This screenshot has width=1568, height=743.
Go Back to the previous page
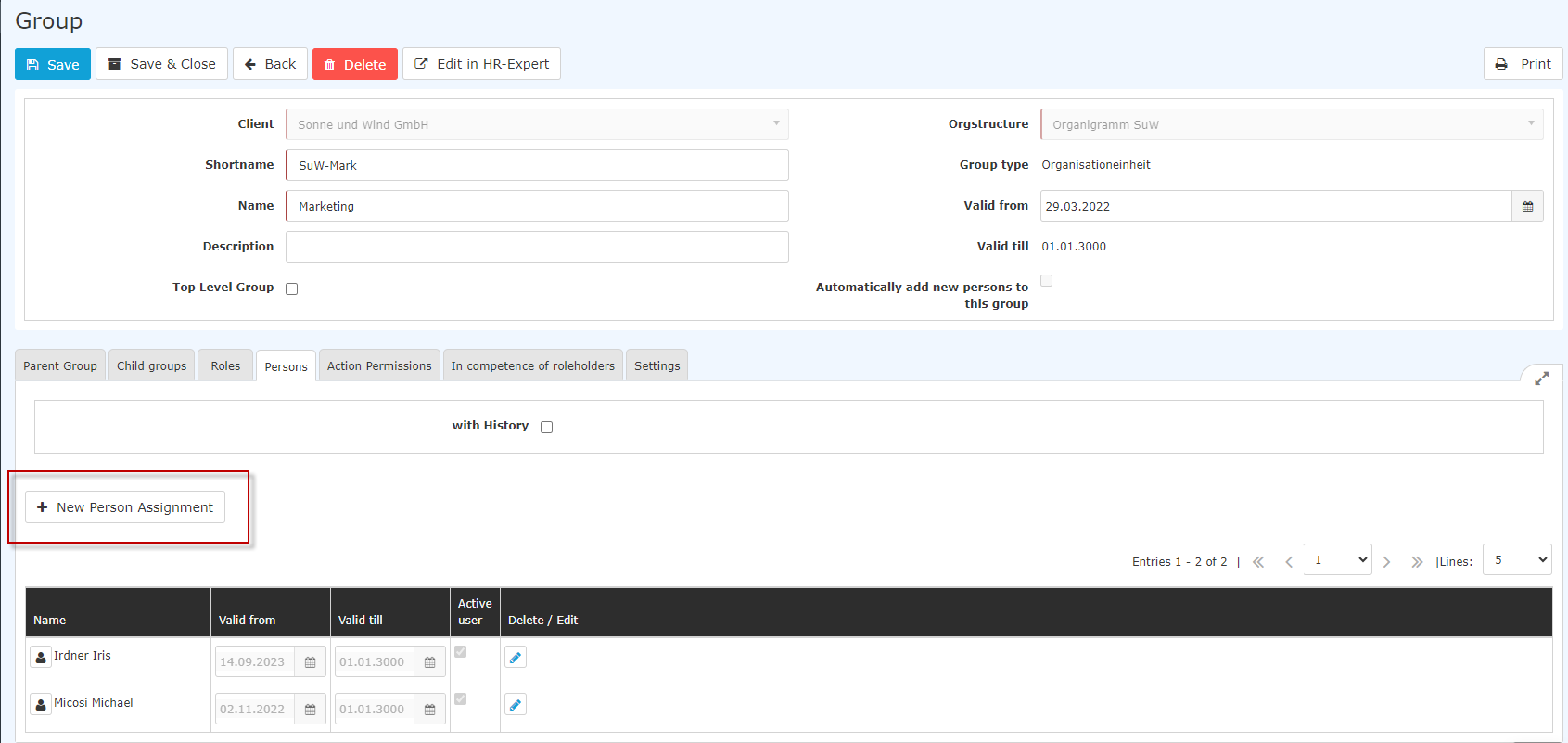(270, 64)
